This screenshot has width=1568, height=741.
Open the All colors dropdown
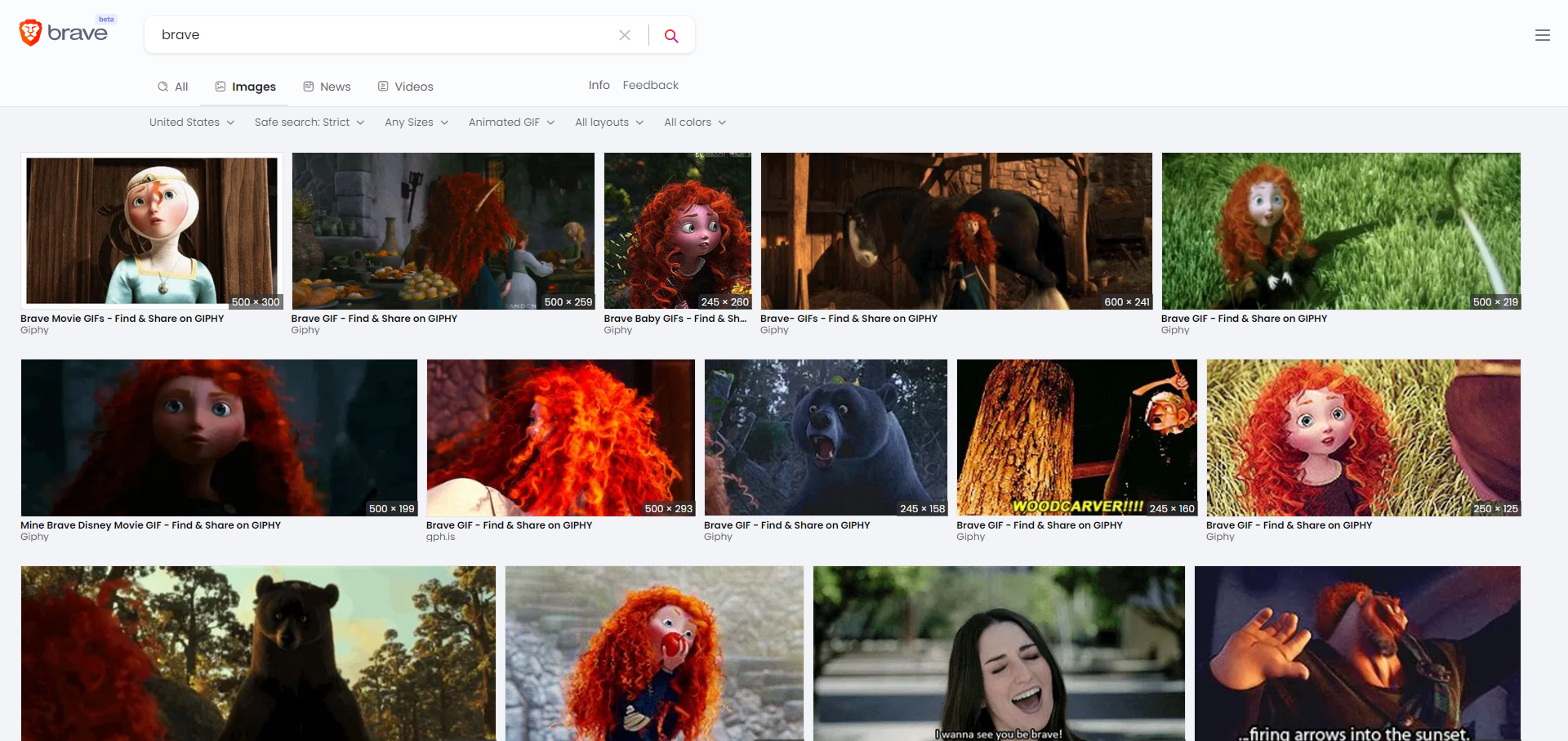pyautogui.click(x=695, y=123)
